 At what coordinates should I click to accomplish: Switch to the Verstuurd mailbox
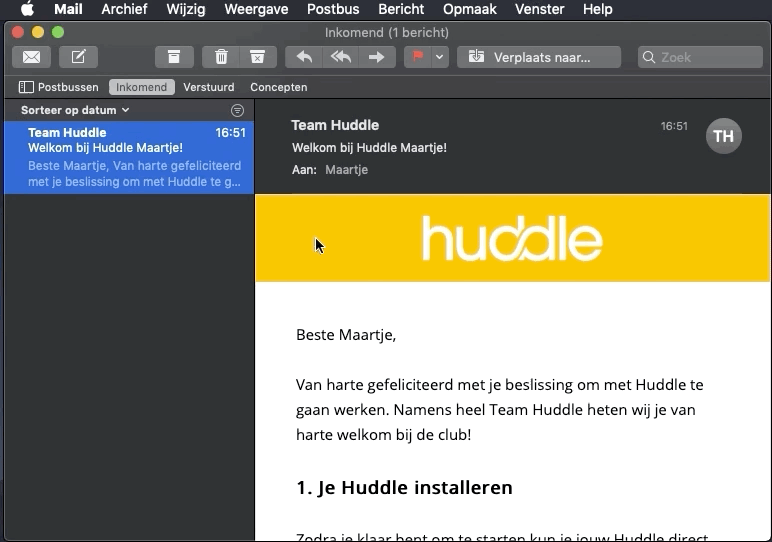208,87
